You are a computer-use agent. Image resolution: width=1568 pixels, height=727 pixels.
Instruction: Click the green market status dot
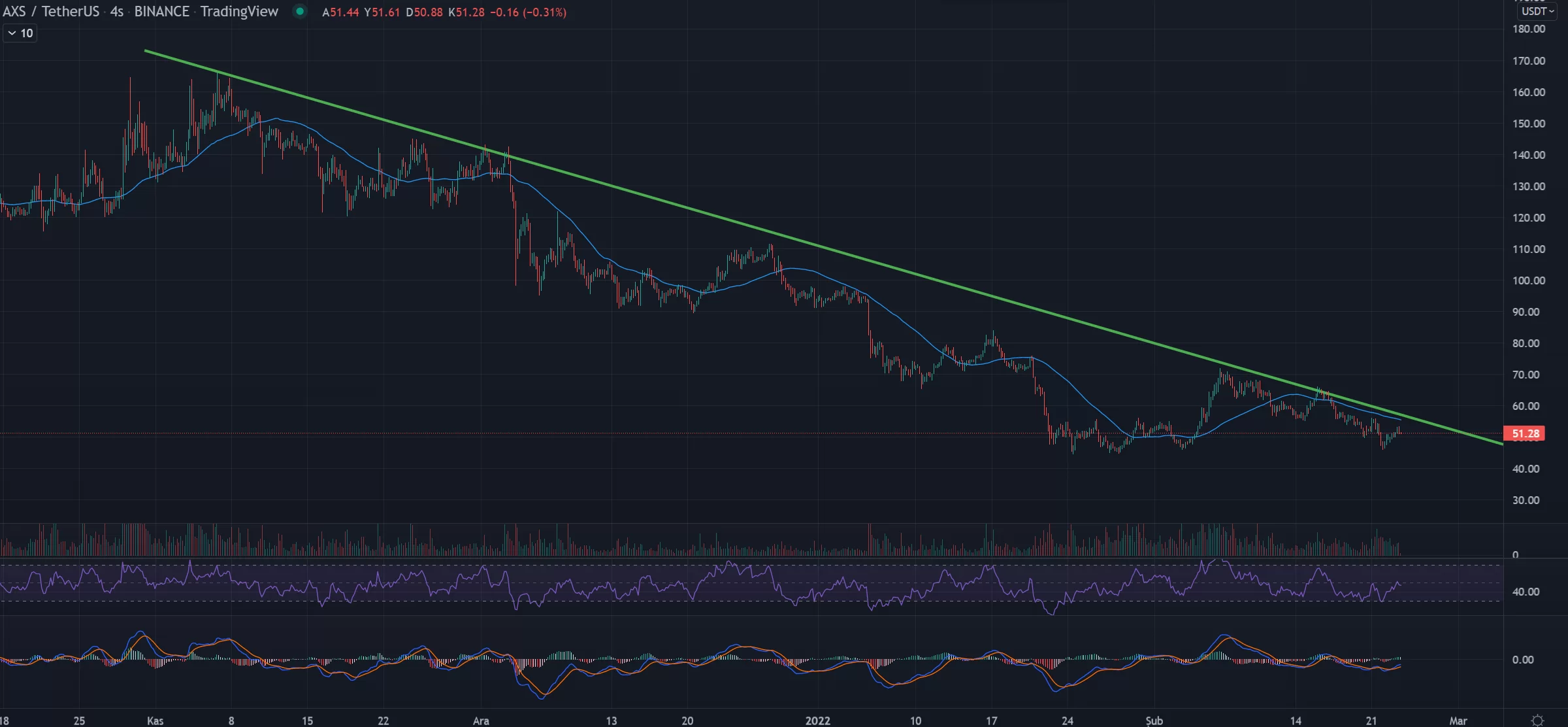(x=300, y=11)
